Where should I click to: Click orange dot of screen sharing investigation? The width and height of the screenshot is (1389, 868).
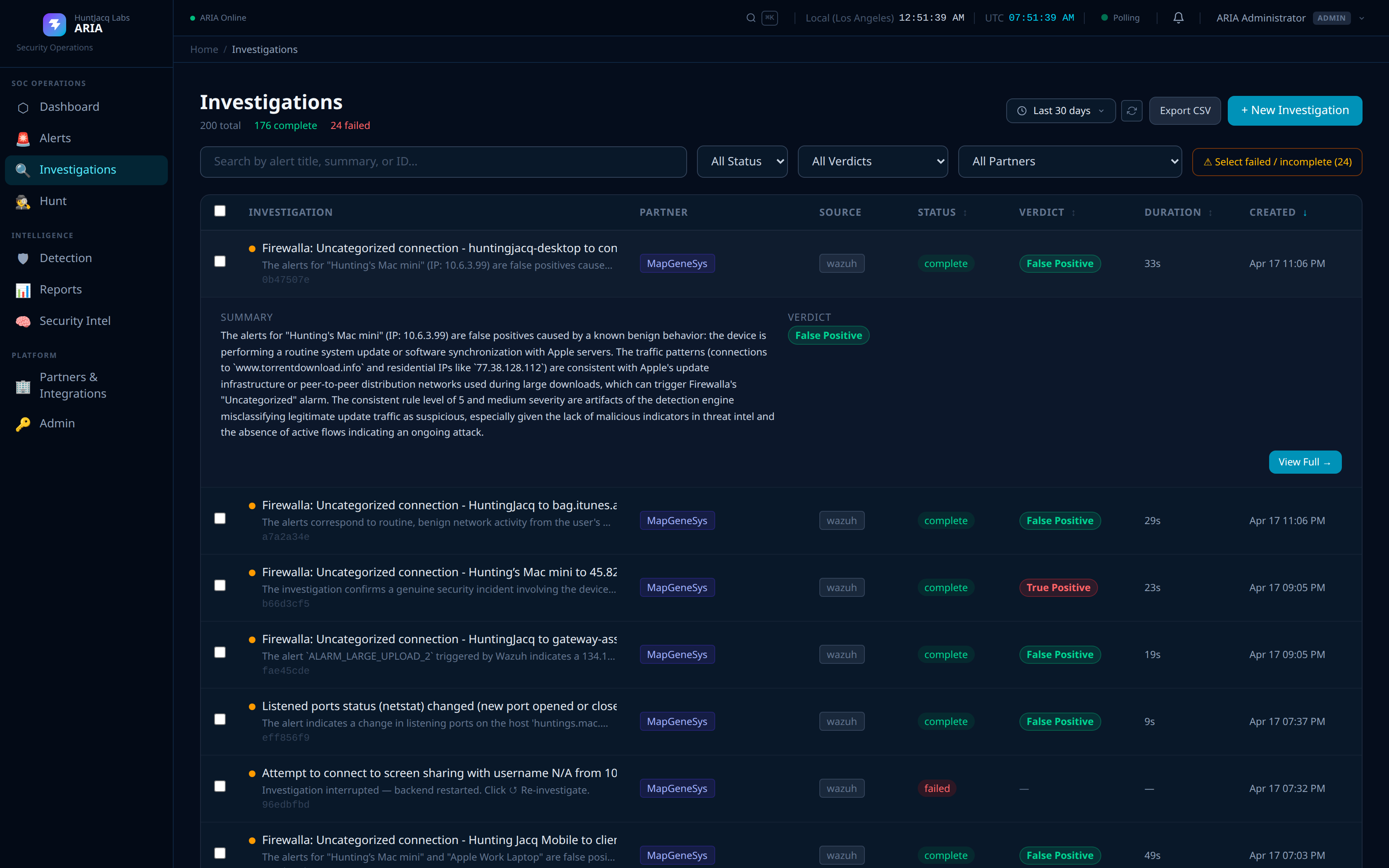(x=252, y=774)
